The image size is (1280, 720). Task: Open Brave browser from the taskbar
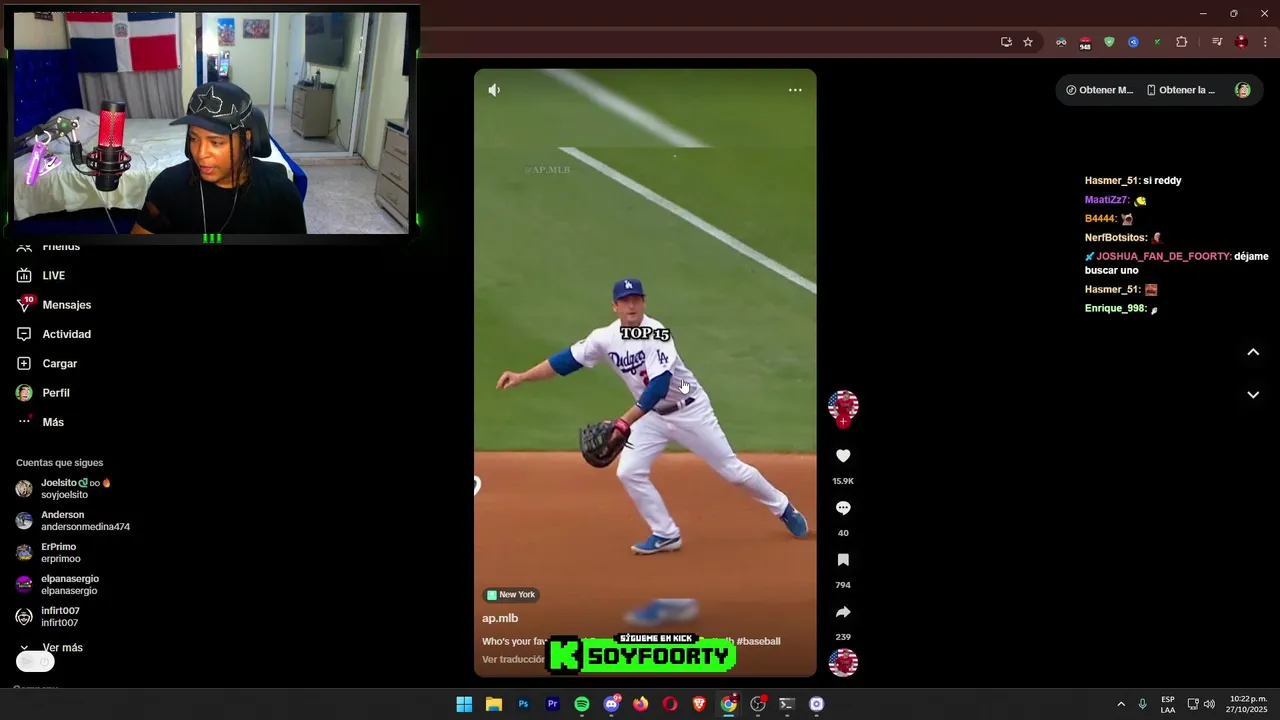click(x=699, y=704)
